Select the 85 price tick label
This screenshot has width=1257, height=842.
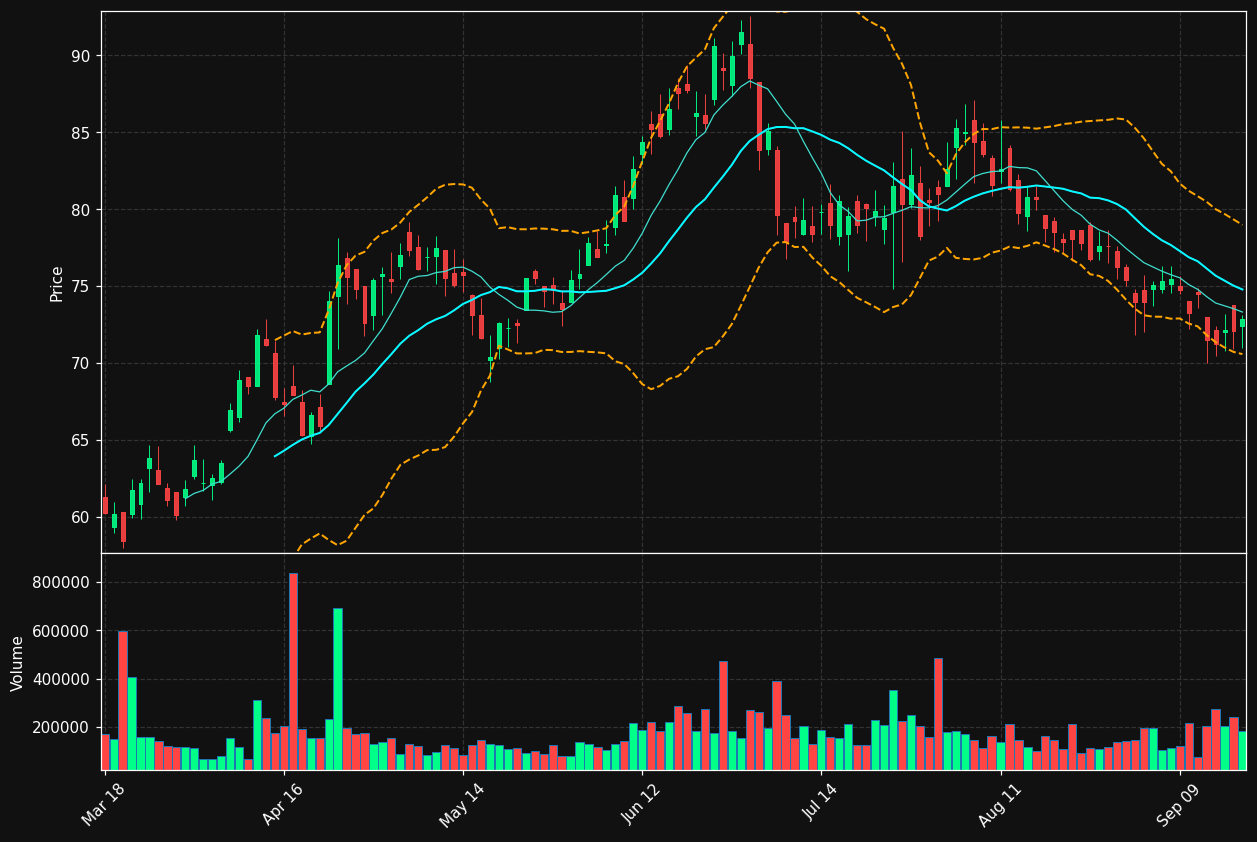pos(80,133)
